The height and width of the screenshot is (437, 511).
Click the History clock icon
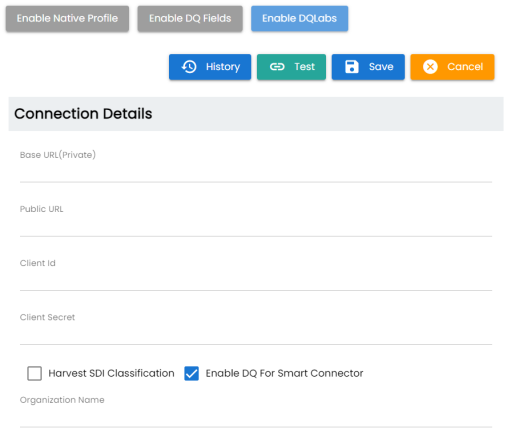click(x=189, y=67)
